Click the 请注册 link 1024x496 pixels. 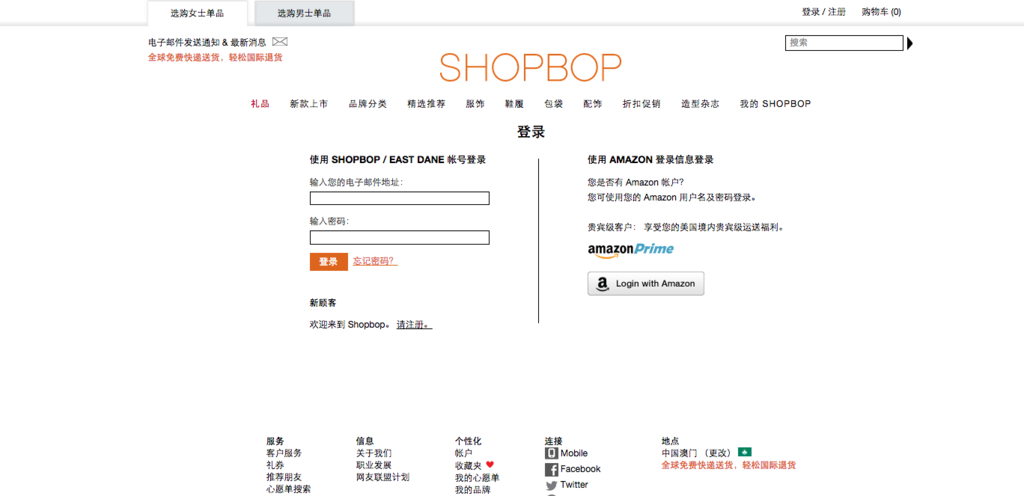point(414,324)
